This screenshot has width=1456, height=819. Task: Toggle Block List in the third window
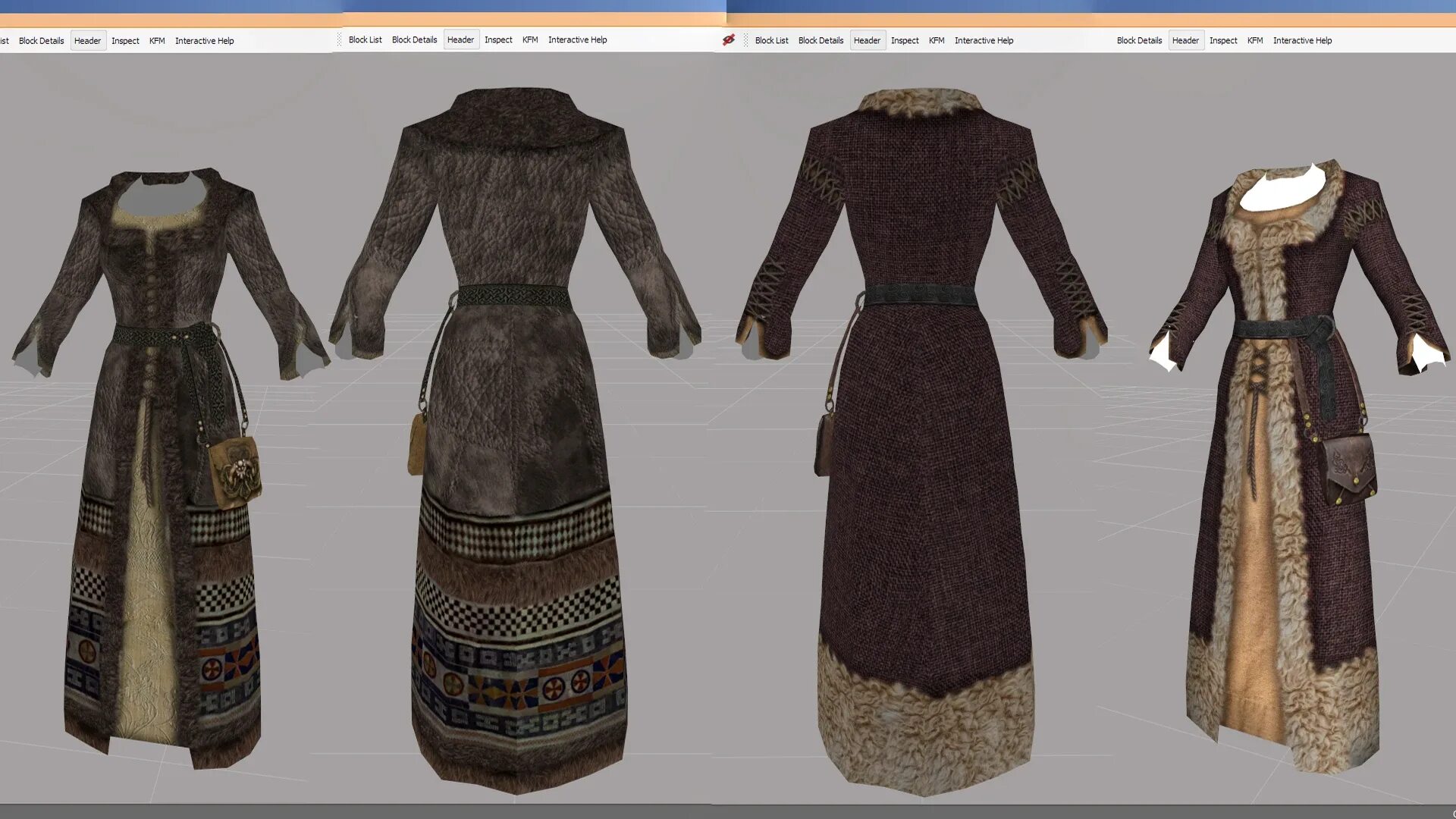click(x=772, y=41)
